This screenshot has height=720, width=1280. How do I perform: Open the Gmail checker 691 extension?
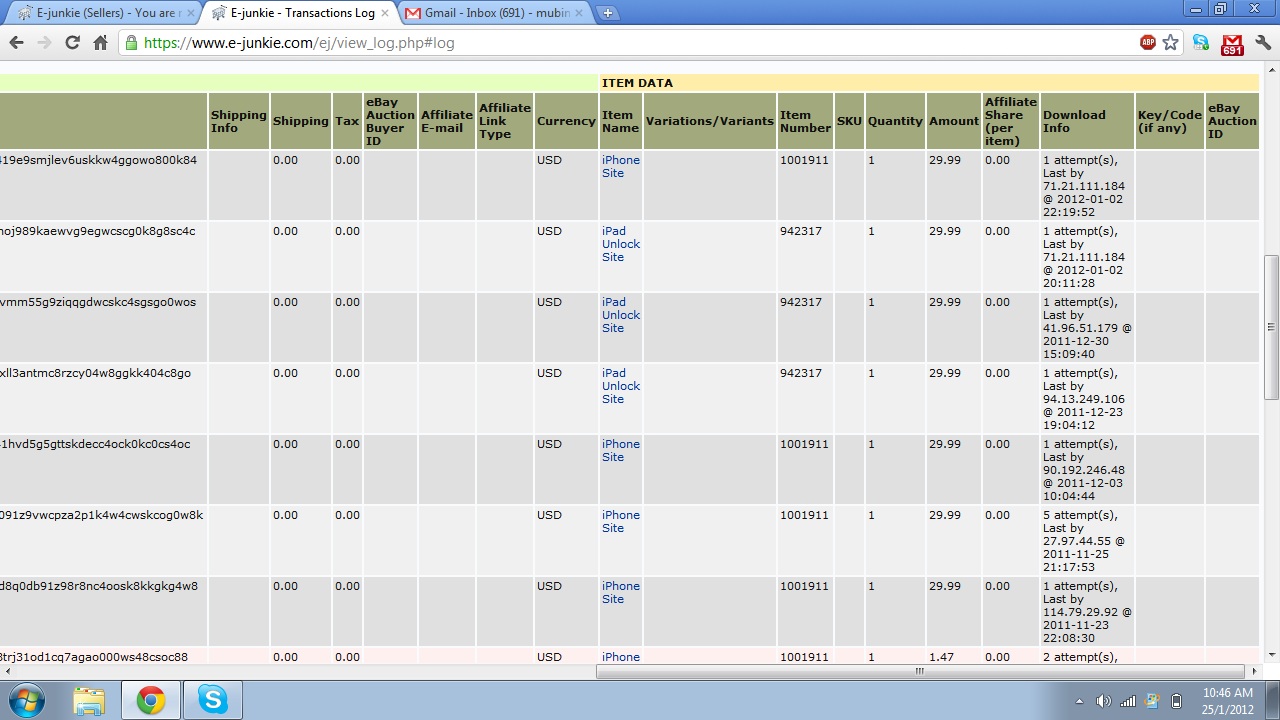point(1232,44)
